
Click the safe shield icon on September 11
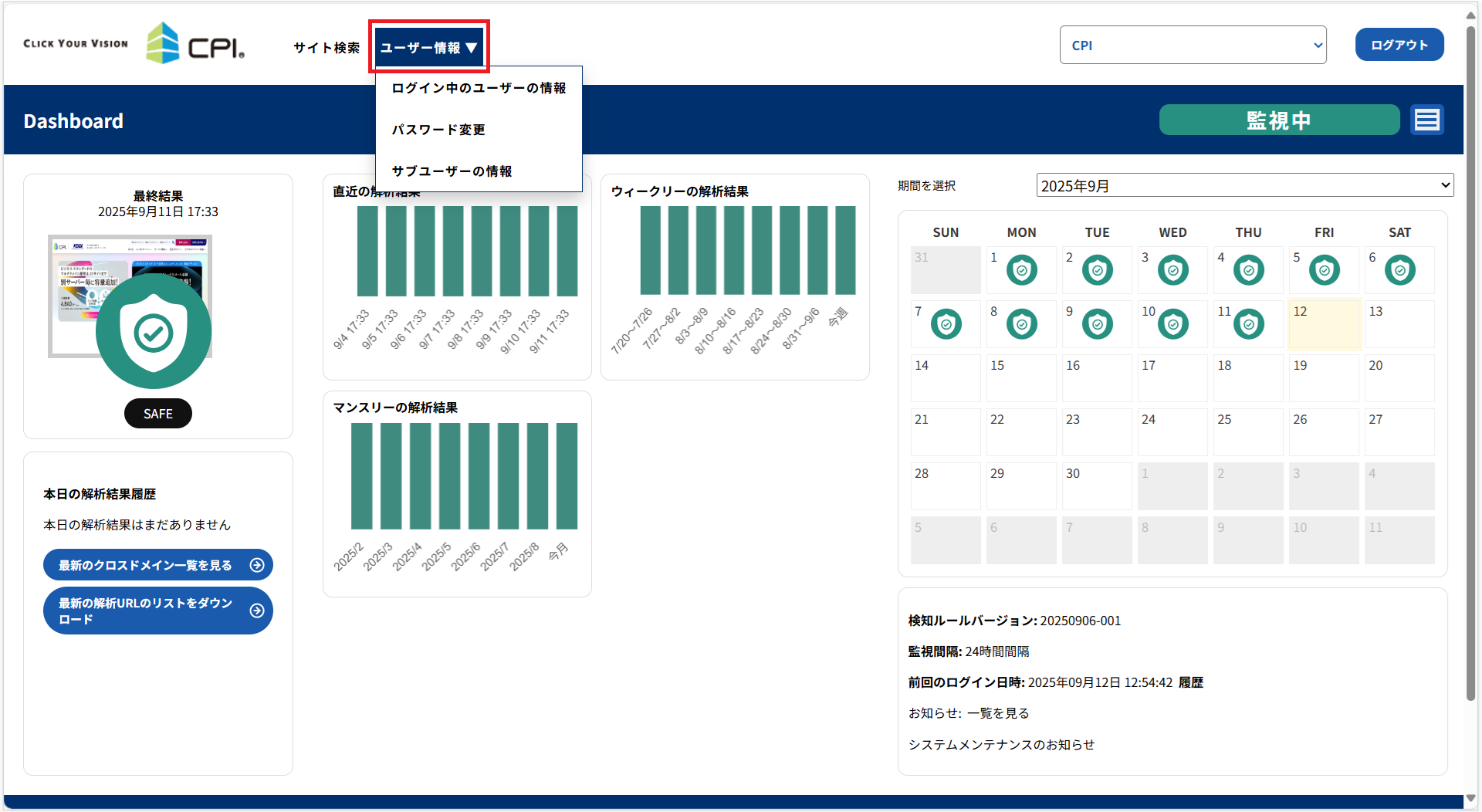pyautogui.click(x=1248, y=324)
